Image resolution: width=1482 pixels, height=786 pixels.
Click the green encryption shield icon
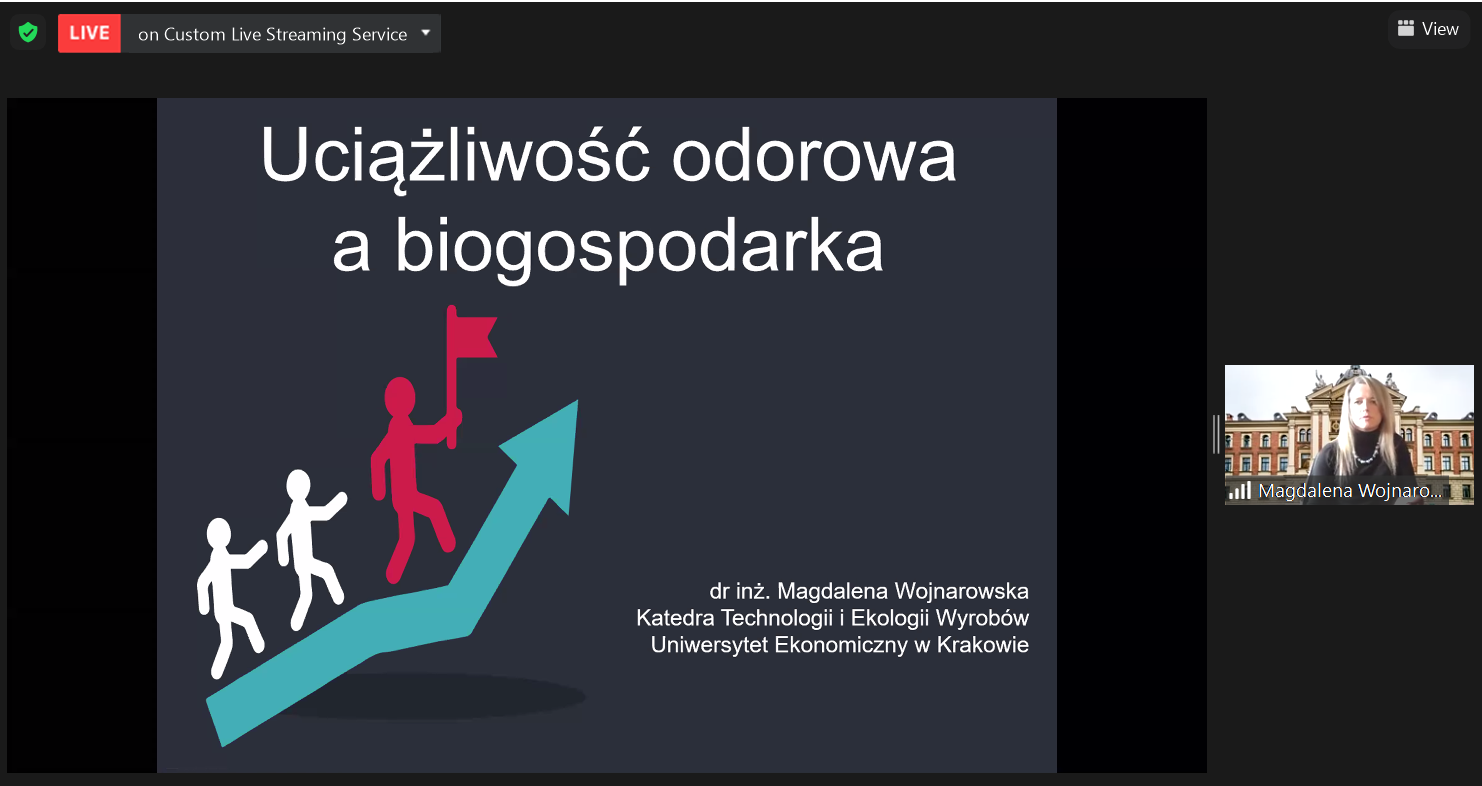click(28, 33)
